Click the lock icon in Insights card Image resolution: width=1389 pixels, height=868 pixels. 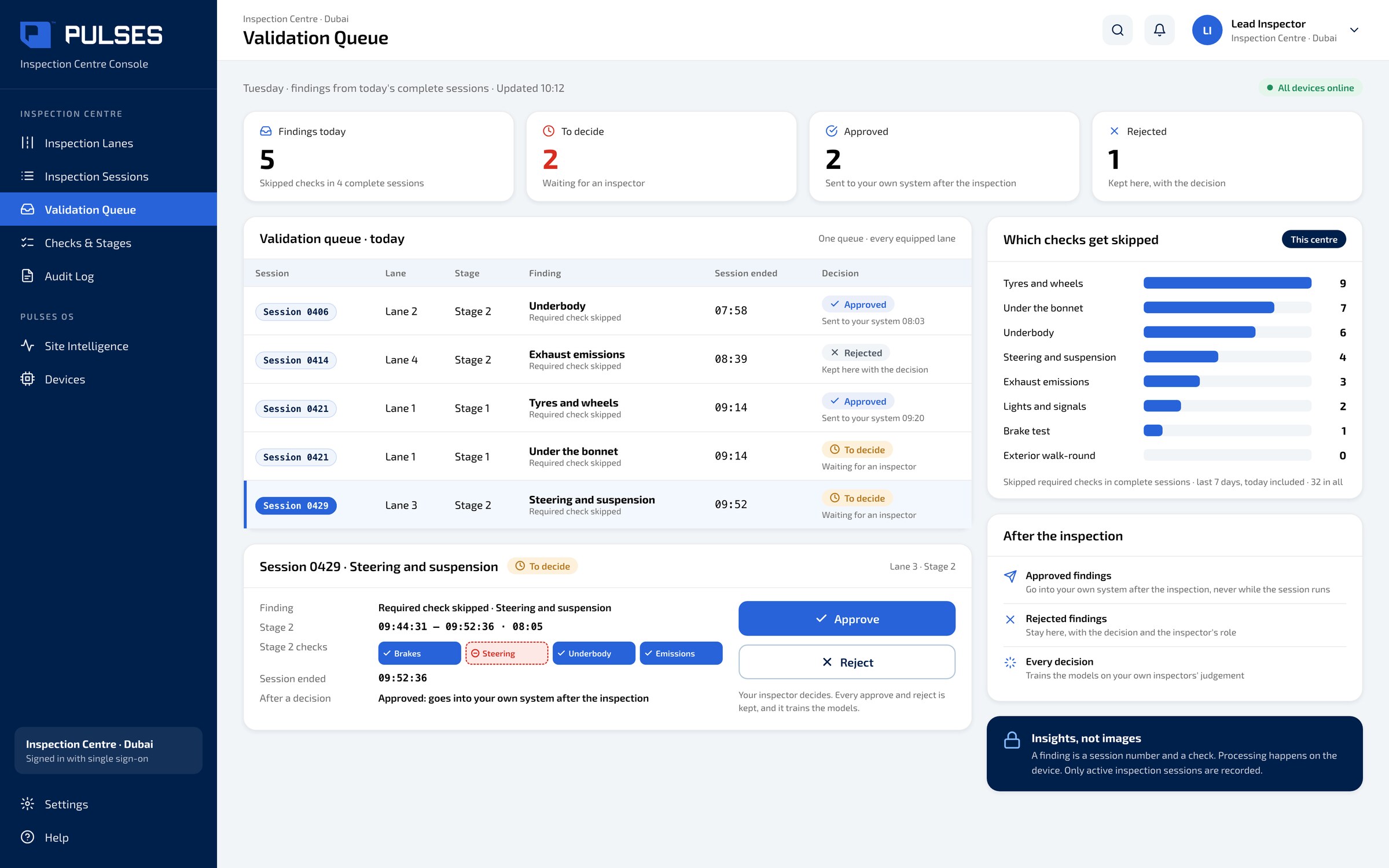click(1012, 740)
